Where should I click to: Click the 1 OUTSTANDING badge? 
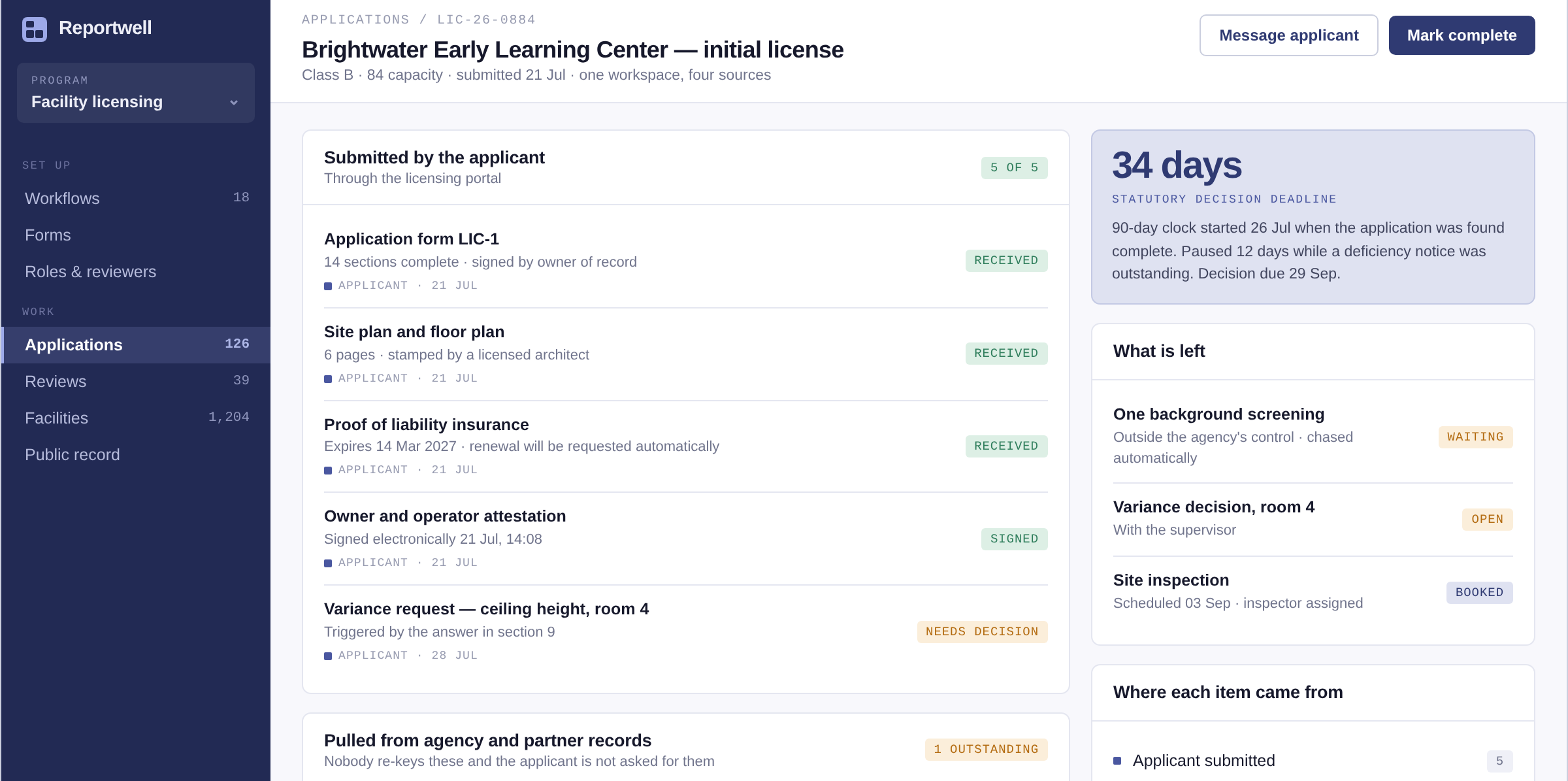[986, 749]
